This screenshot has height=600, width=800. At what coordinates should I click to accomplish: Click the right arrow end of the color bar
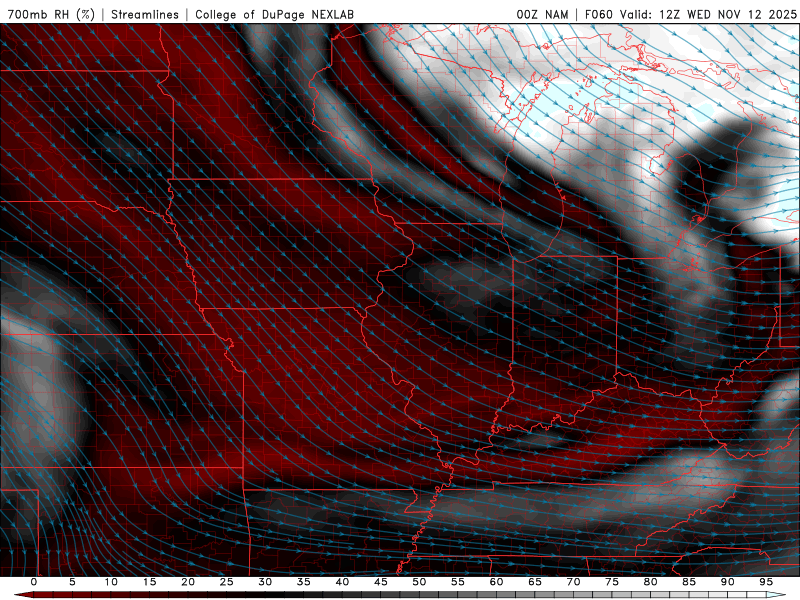777,595
